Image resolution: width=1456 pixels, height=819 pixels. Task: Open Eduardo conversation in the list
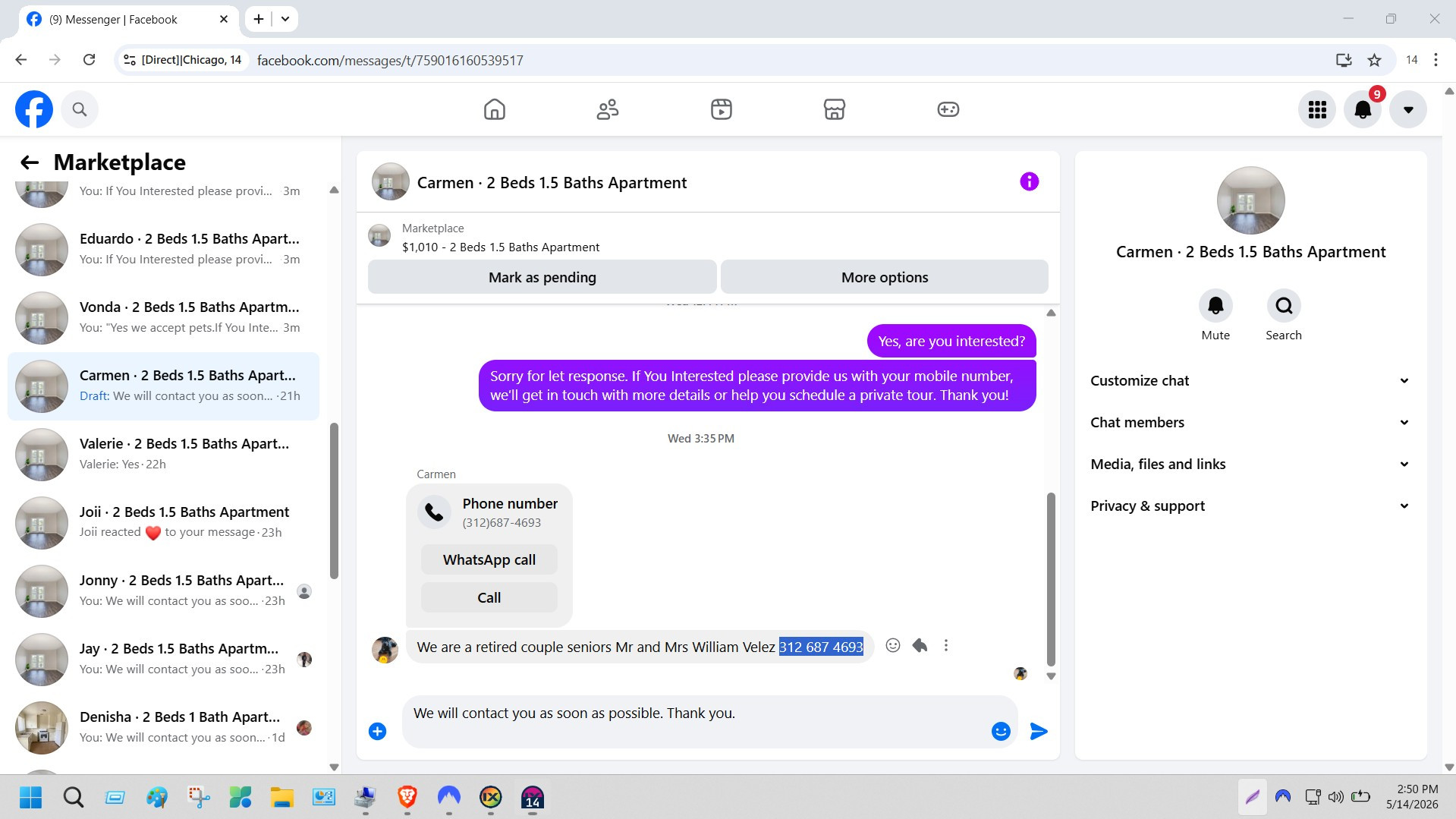click(163, 249)
